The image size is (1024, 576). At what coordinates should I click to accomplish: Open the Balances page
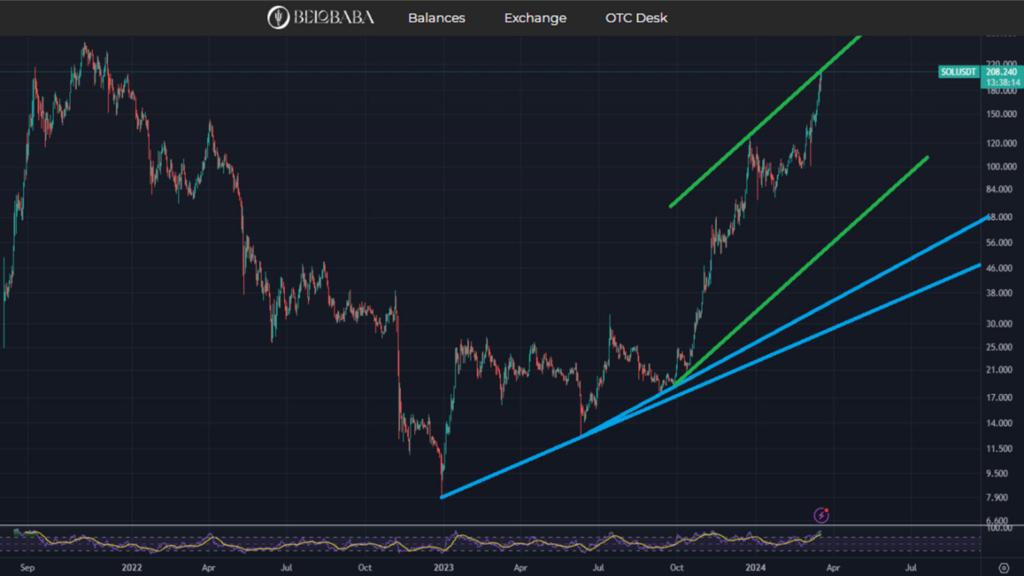(436, 18)
